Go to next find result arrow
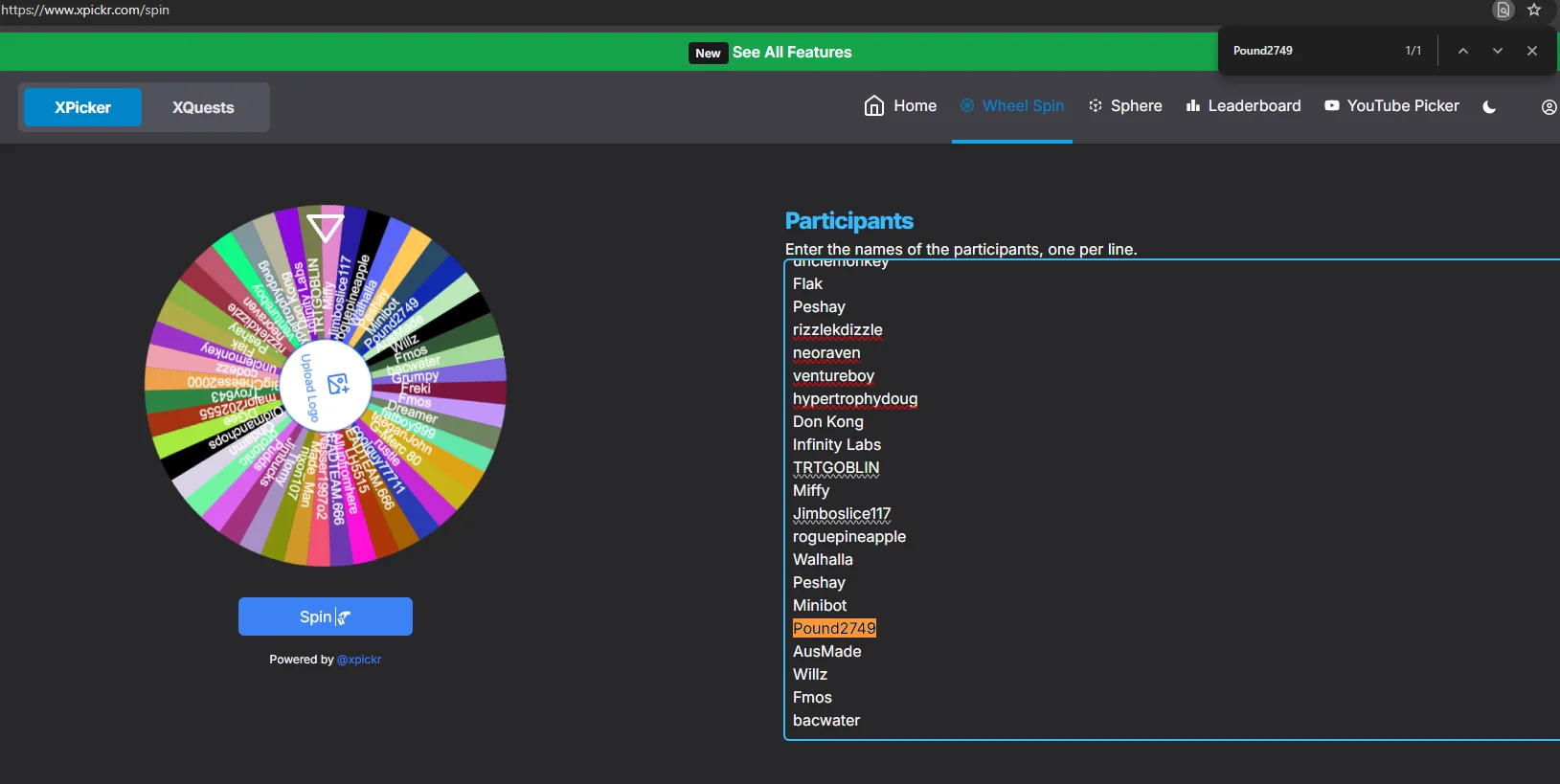Viewport: 1560px width, 784px height. point(1498,51)
